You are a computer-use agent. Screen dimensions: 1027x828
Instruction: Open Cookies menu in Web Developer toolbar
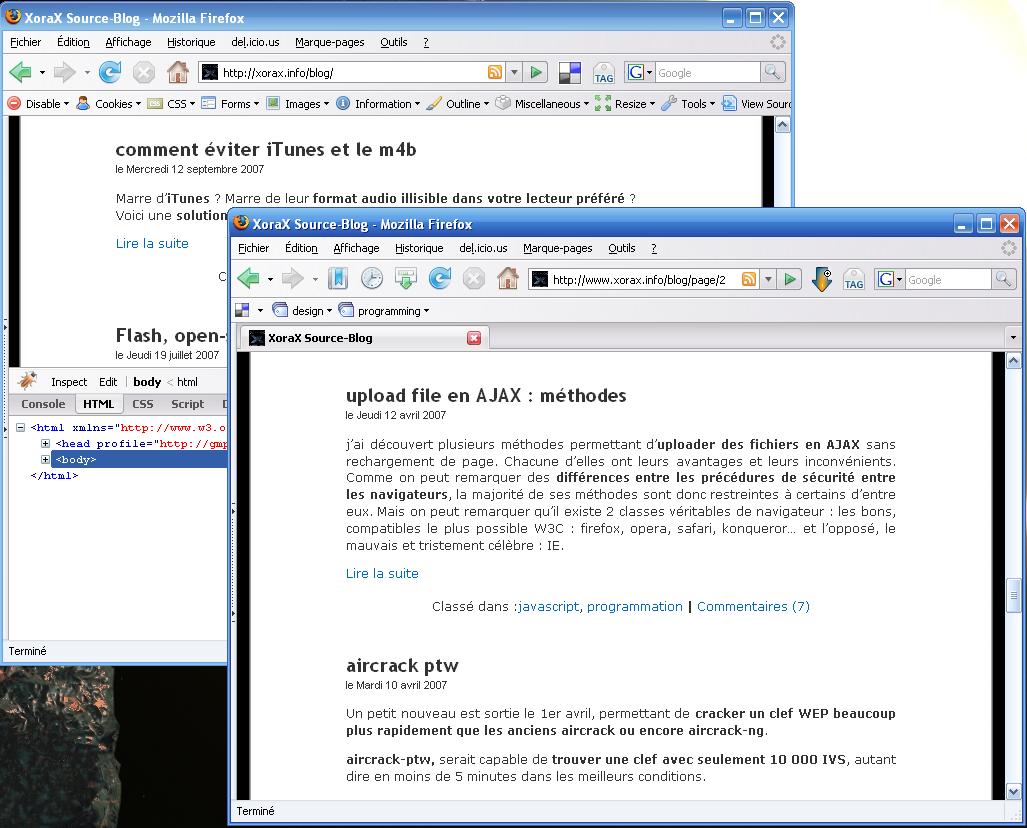coord(109,104)
